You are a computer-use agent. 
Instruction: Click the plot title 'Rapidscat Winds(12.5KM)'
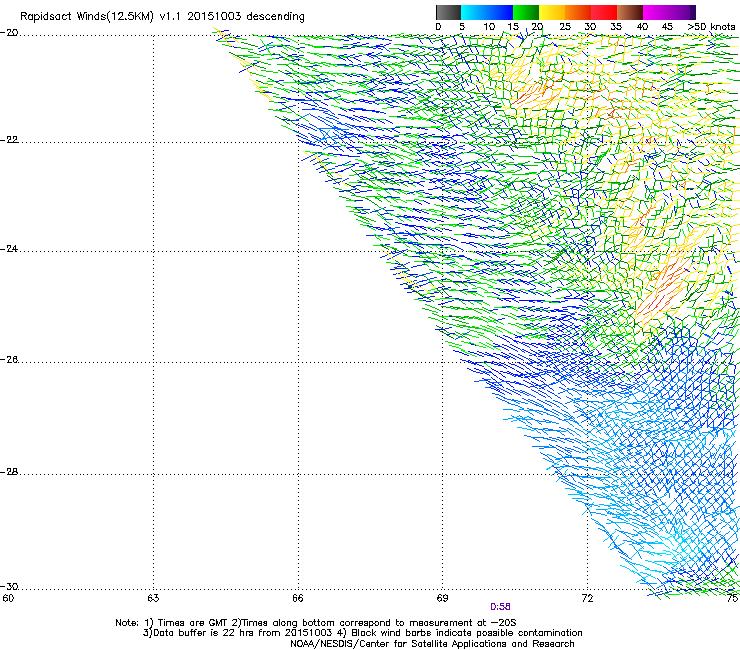tap(87, 17)
